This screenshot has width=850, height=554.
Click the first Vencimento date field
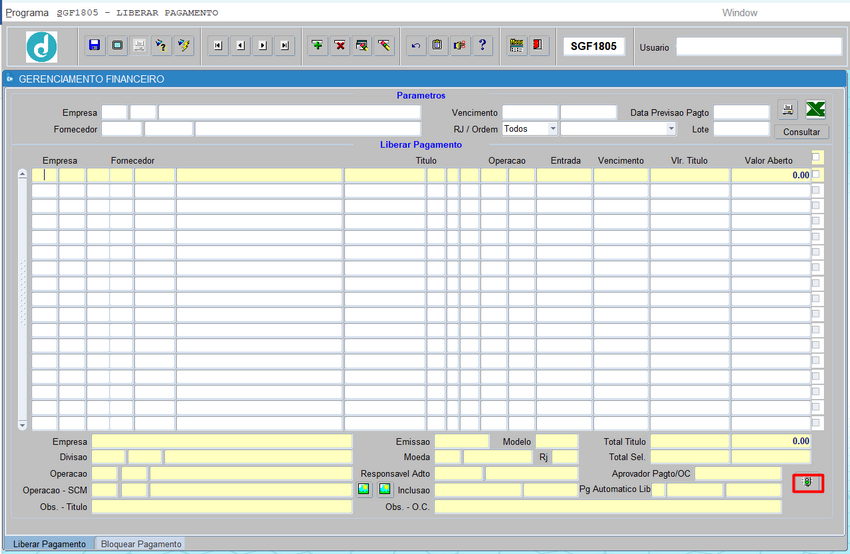click(x=530, y=112)
